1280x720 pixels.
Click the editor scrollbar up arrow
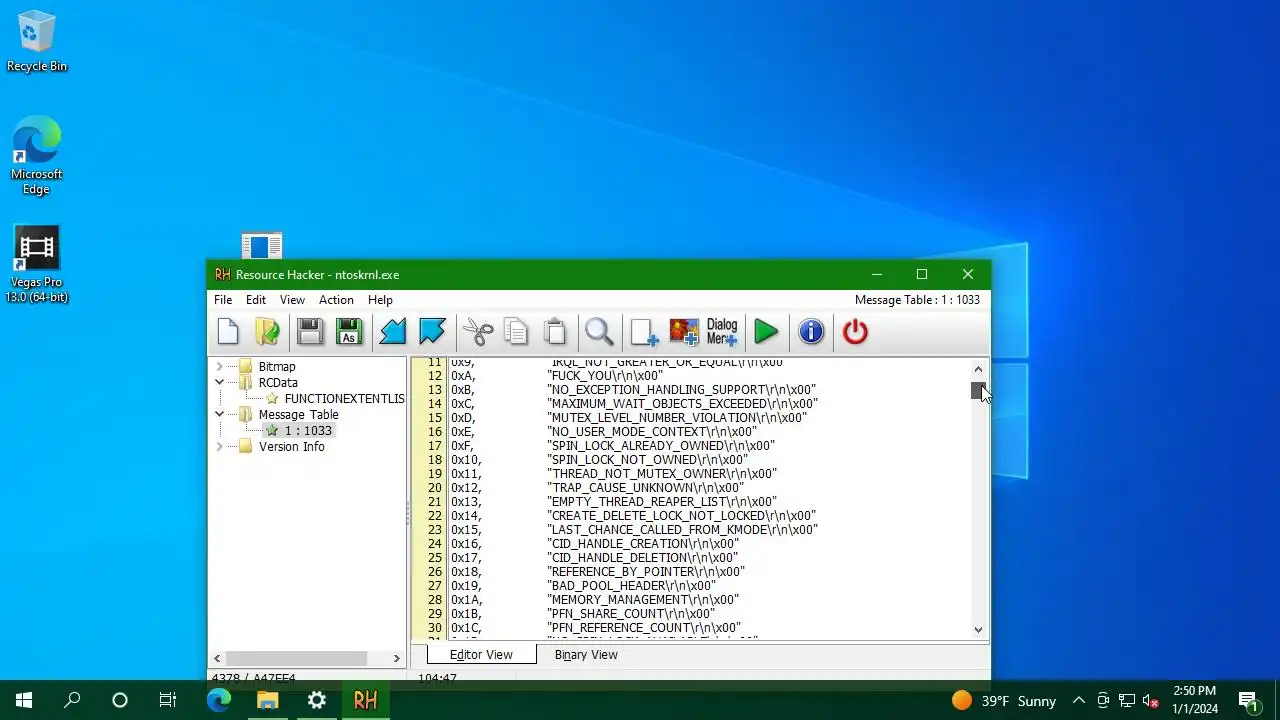click(x=978, y=369)
